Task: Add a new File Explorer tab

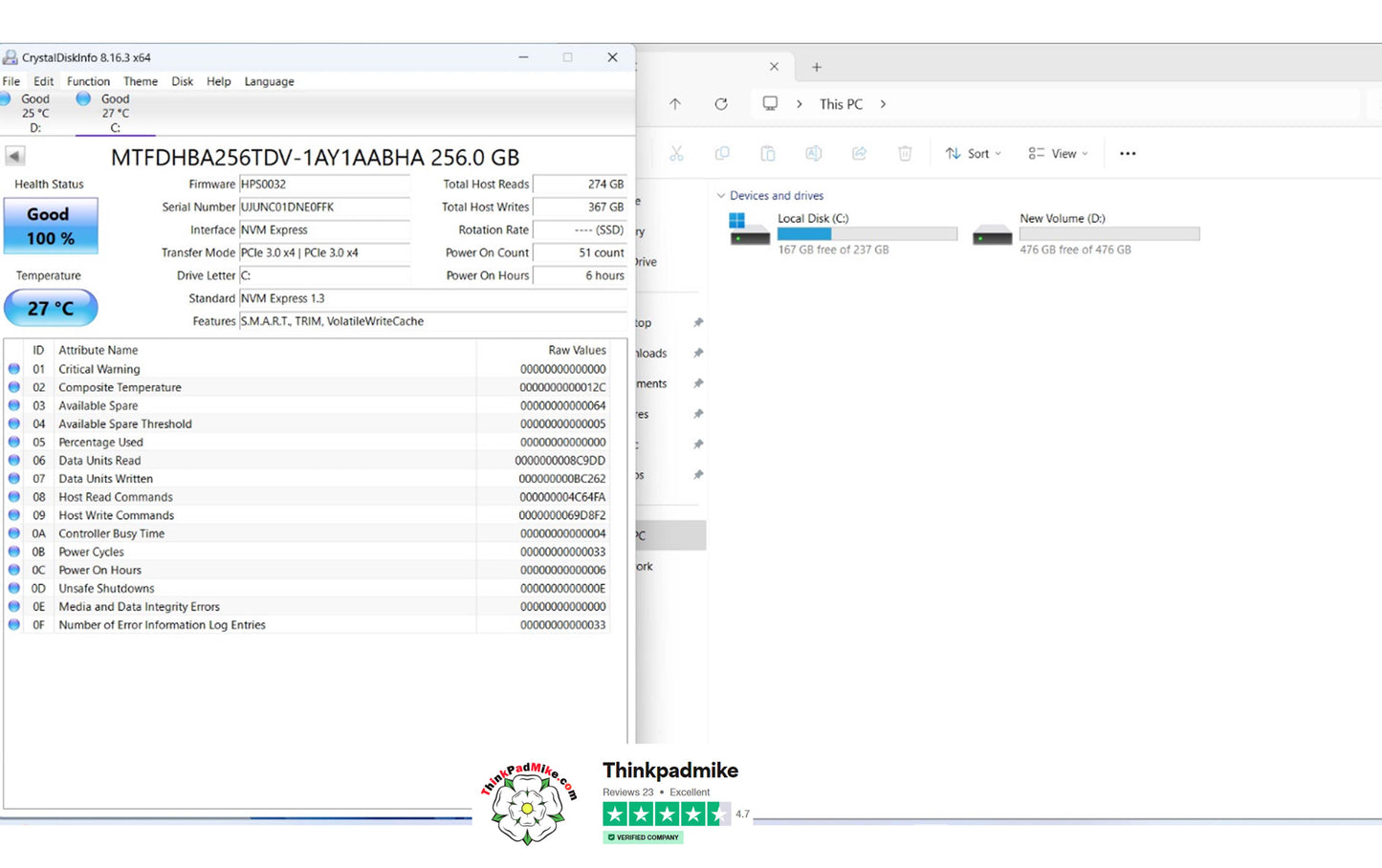Action: (x=817, y=67)
